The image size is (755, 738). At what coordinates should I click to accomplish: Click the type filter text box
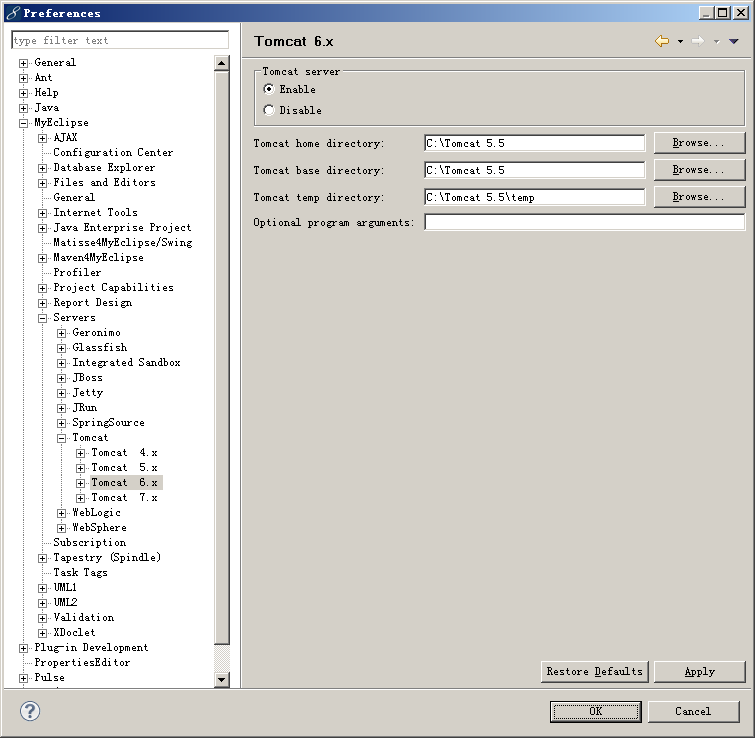120,40
